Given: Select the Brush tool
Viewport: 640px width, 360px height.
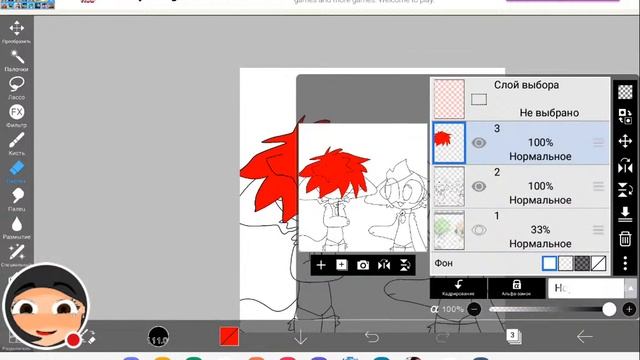Looking at the screenshot, I should 17,144.
